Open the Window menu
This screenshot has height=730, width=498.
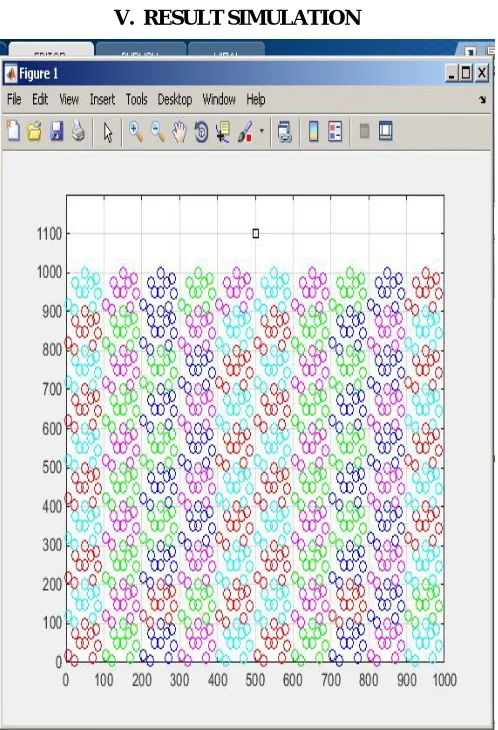[x=219, y=99]
